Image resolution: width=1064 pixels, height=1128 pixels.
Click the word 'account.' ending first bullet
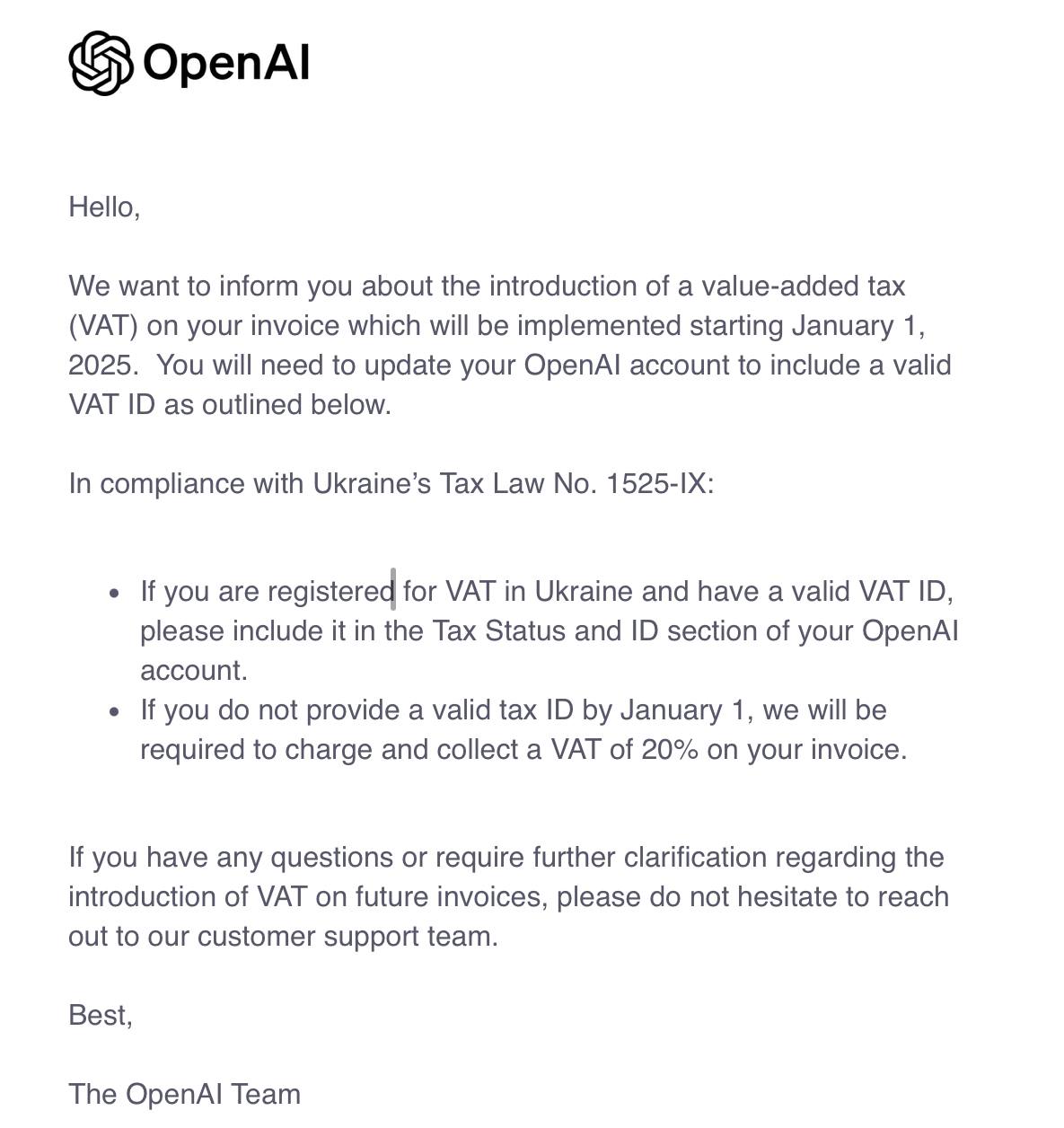point(194,670)
